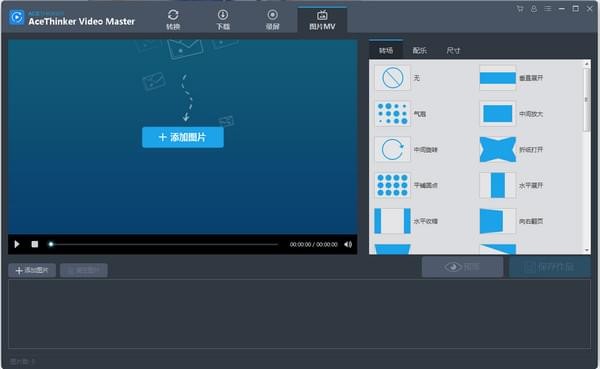Click the greyed delete image button

(84, 270)
